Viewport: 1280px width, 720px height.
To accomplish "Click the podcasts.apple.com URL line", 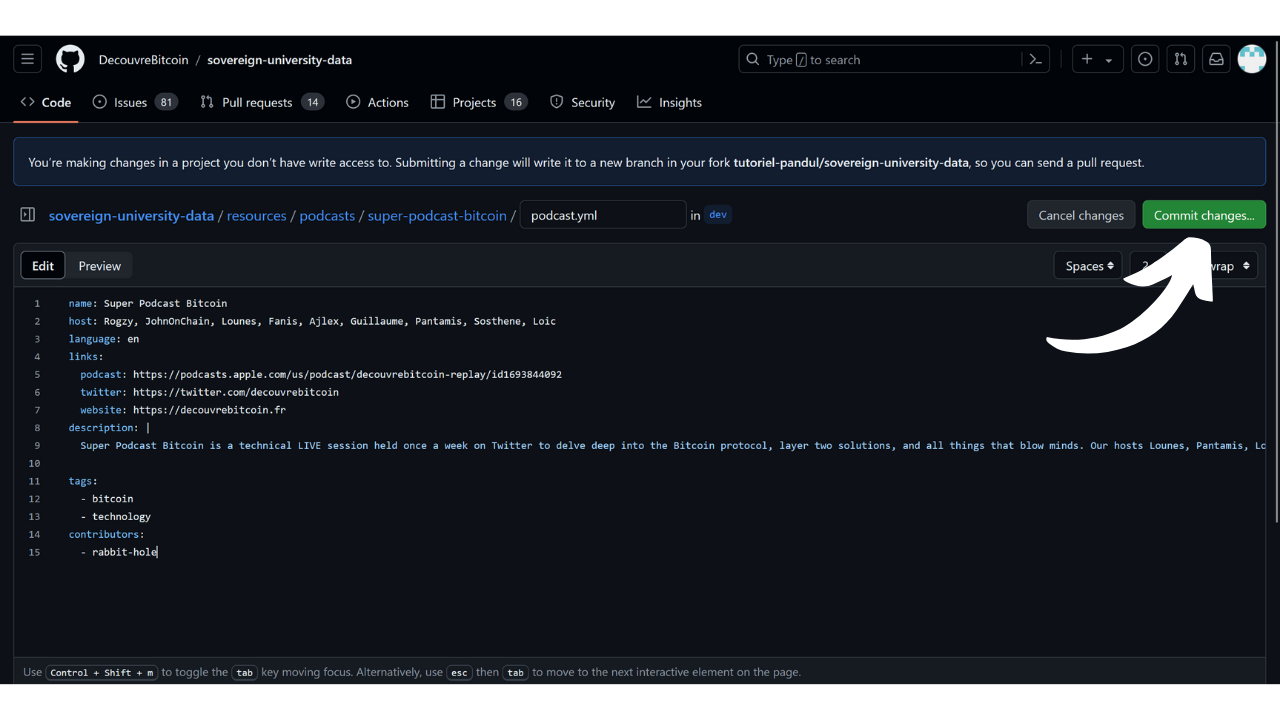I will (321, 374).
